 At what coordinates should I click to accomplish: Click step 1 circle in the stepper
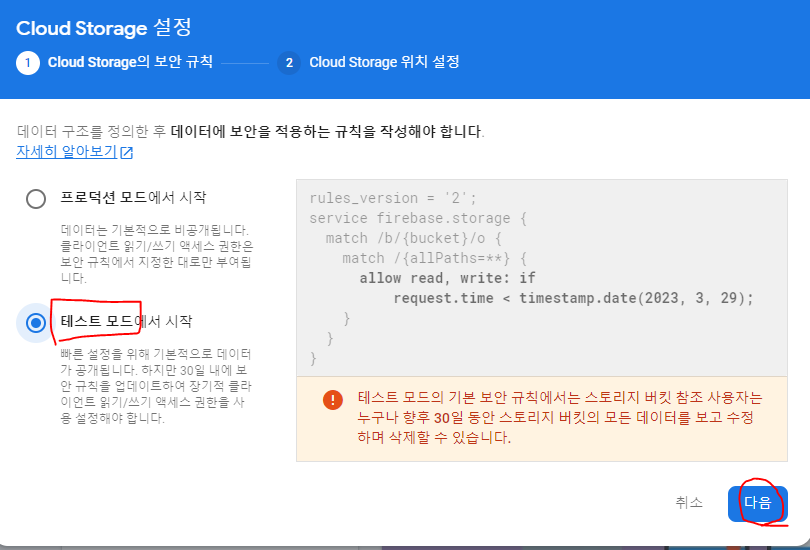pyautogui.click(x=28, y=63)
